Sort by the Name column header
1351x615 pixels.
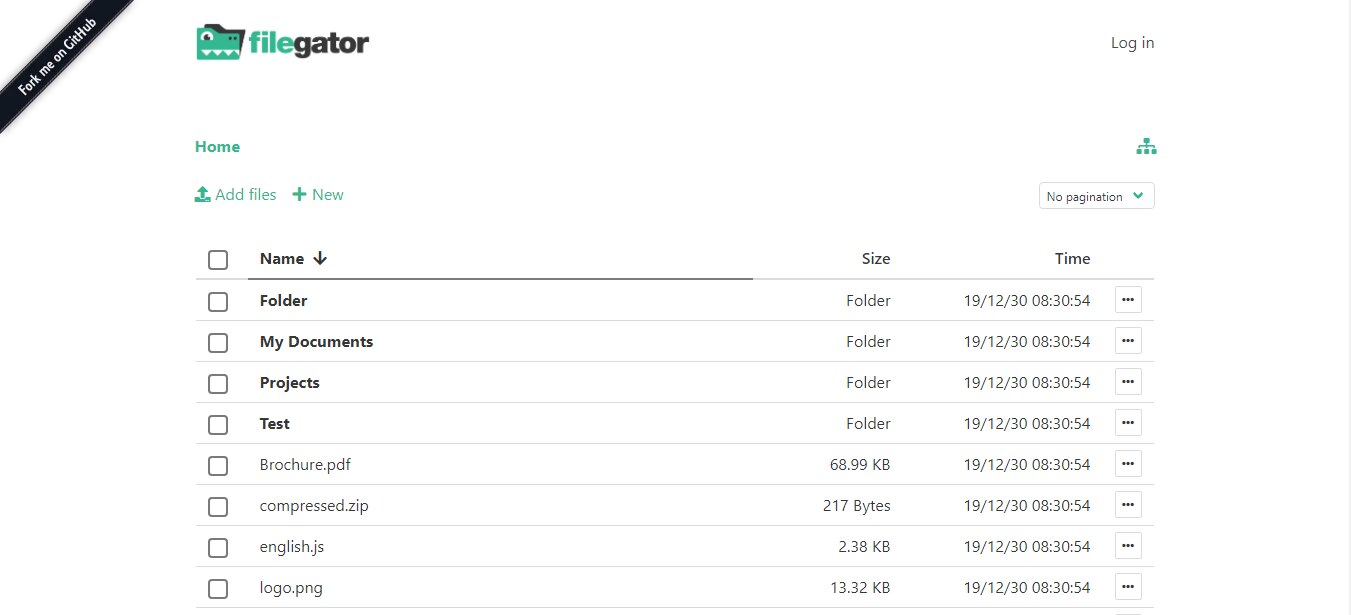coord(282,258)
